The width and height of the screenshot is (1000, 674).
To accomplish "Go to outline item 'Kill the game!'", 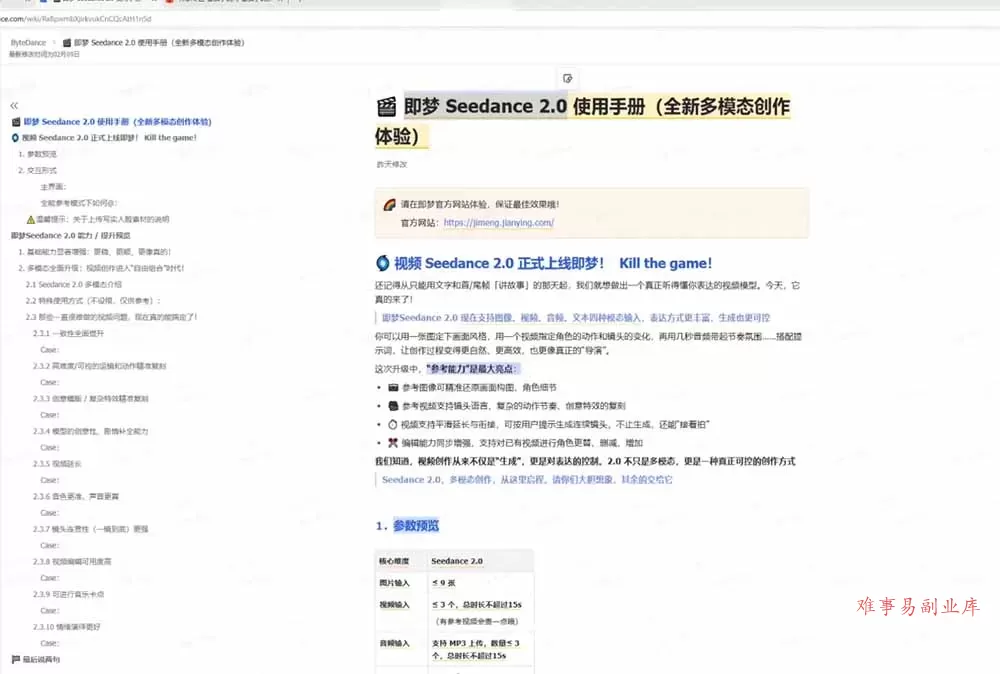I will coord(110,138).
